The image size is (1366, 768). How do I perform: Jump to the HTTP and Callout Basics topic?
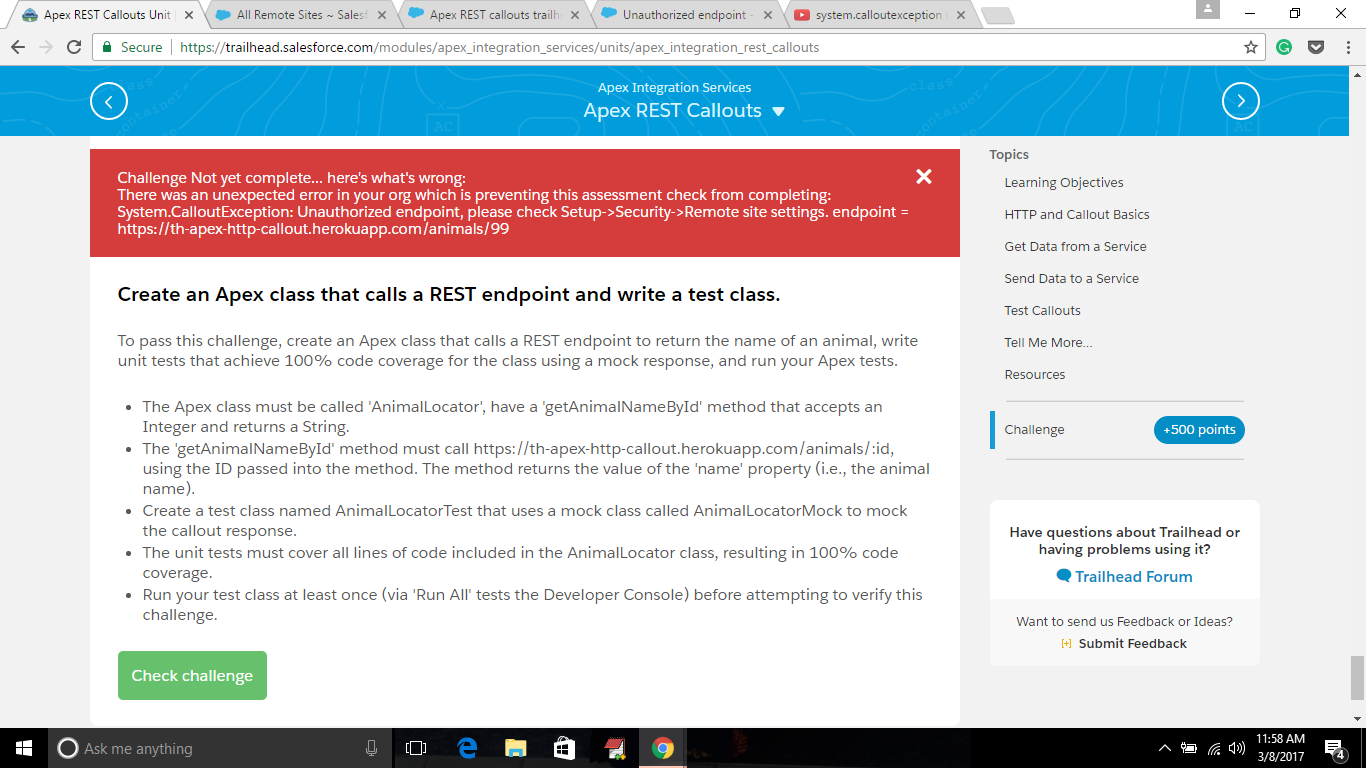tap(1077, 215)
